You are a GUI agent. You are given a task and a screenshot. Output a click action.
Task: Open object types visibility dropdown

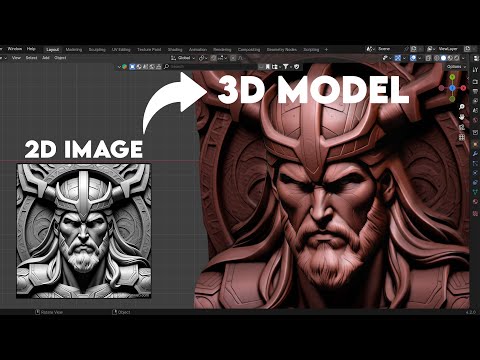(x=387, y=58)
